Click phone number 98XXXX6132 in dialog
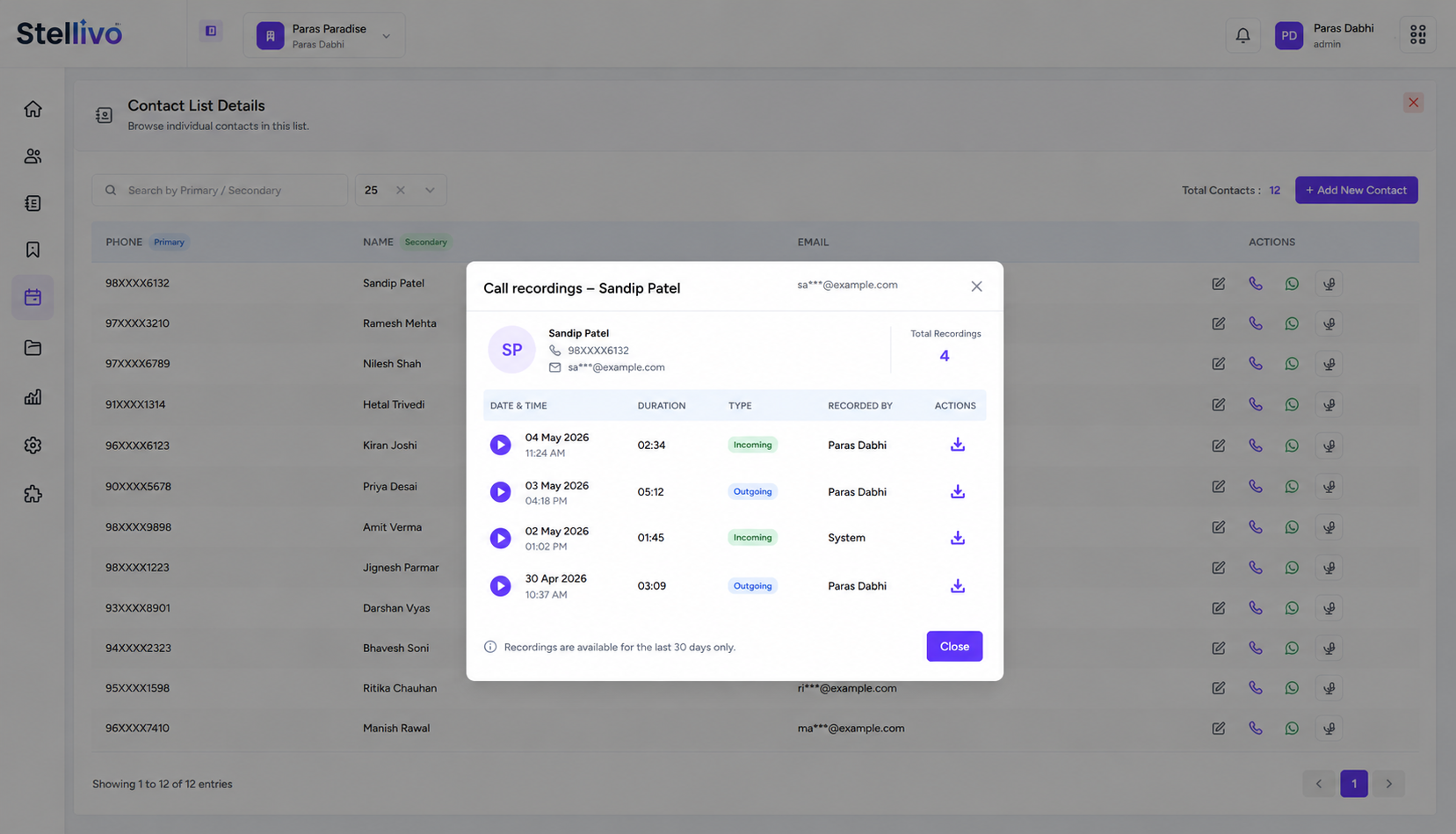 click(x=598, y=351)
